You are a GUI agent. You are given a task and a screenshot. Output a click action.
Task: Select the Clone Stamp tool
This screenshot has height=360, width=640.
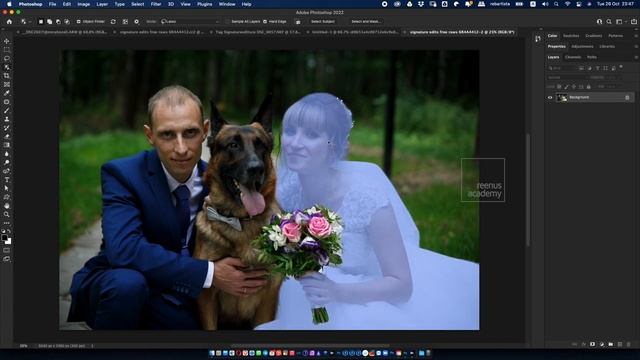pos(7,119)
